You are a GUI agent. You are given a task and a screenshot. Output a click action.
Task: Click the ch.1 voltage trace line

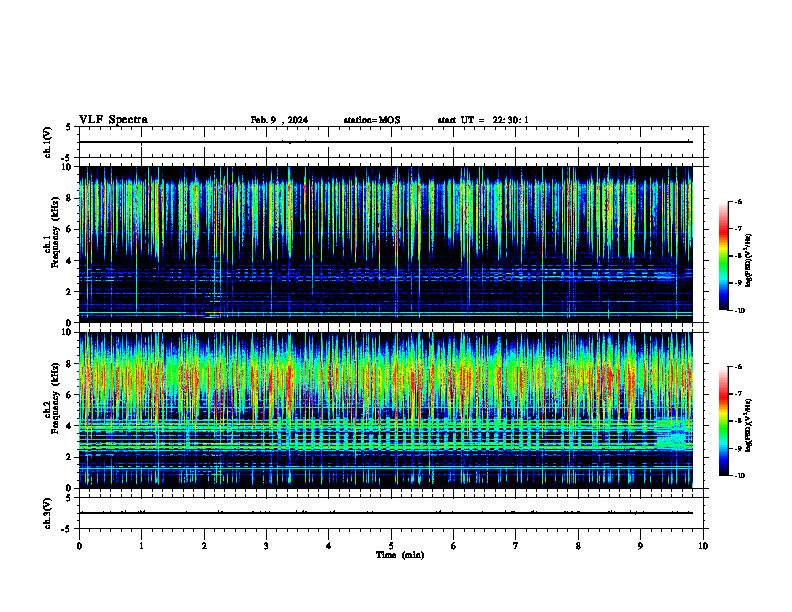click(x=386, y=142)
